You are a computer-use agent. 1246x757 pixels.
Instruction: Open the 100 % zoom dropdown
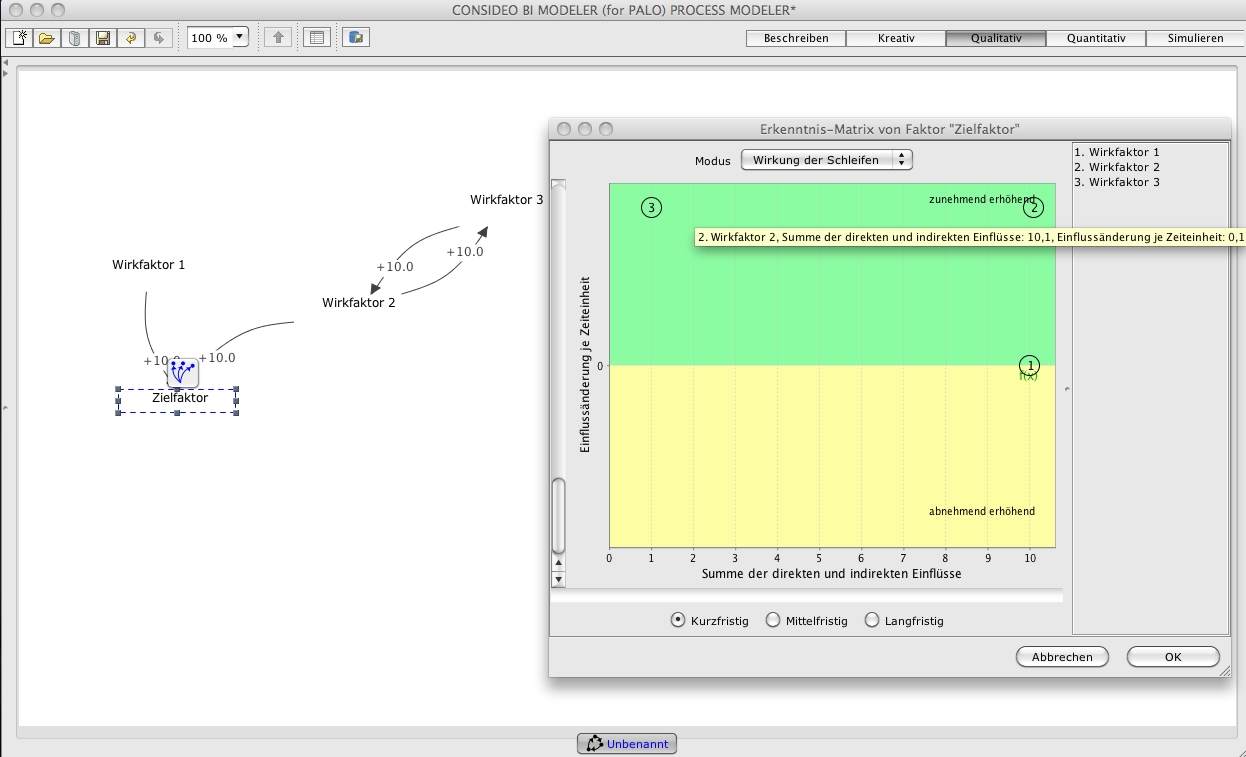click(x=239, y=38)
